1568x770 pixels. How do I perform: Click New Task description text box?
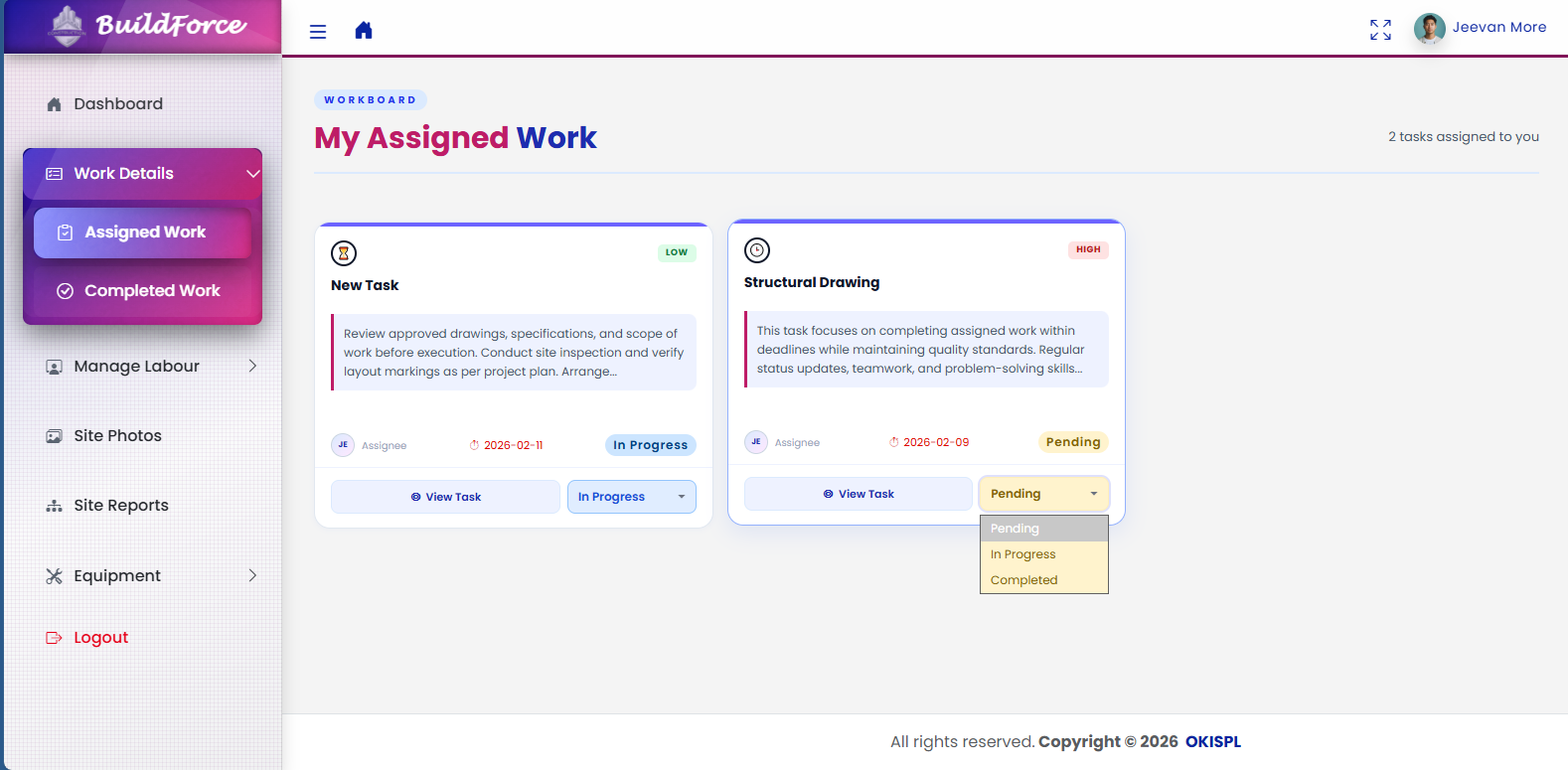click(x=514, y=353)
